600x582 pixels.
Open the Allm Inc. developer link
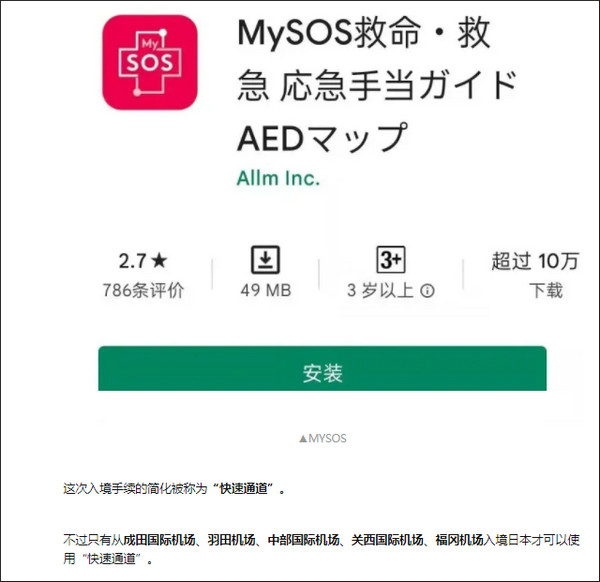click(x=278, y=178)
